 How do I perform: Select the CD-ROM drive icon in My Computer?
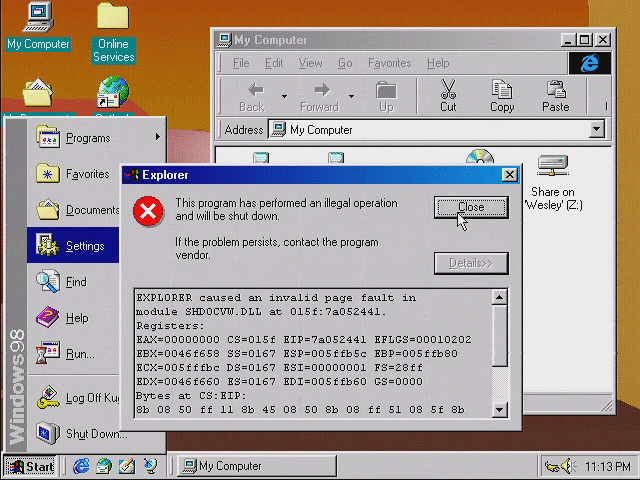[x=480, y=157]
